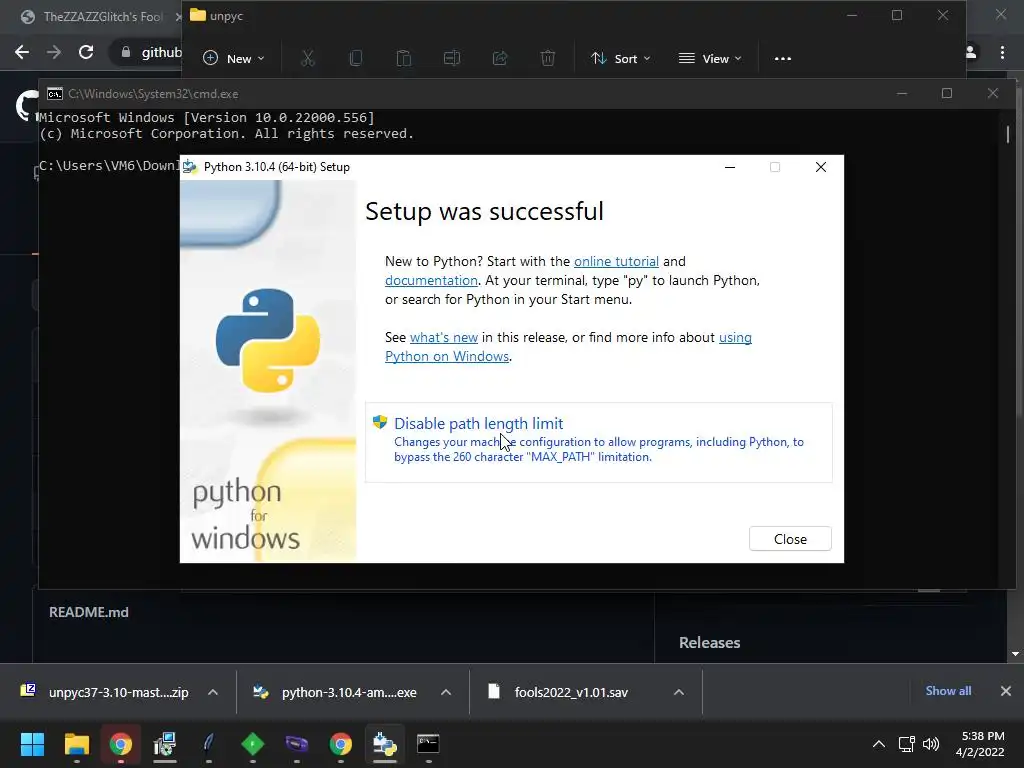Image resolution: width=1024 pixels, height=768 pixels.
Task: Click the Rename icon in Explorer toolbar
Action: click(452, 59)
